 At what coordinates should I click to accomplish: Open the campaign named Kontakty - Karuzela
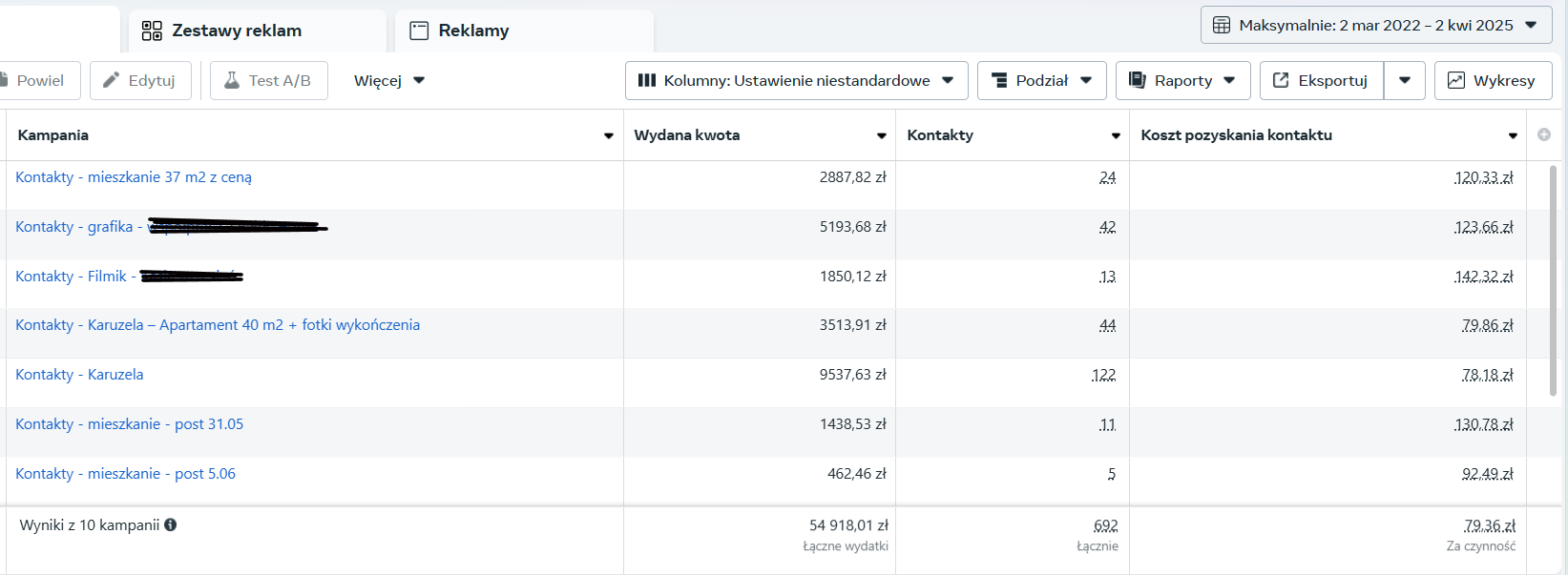tap(79, 375)
